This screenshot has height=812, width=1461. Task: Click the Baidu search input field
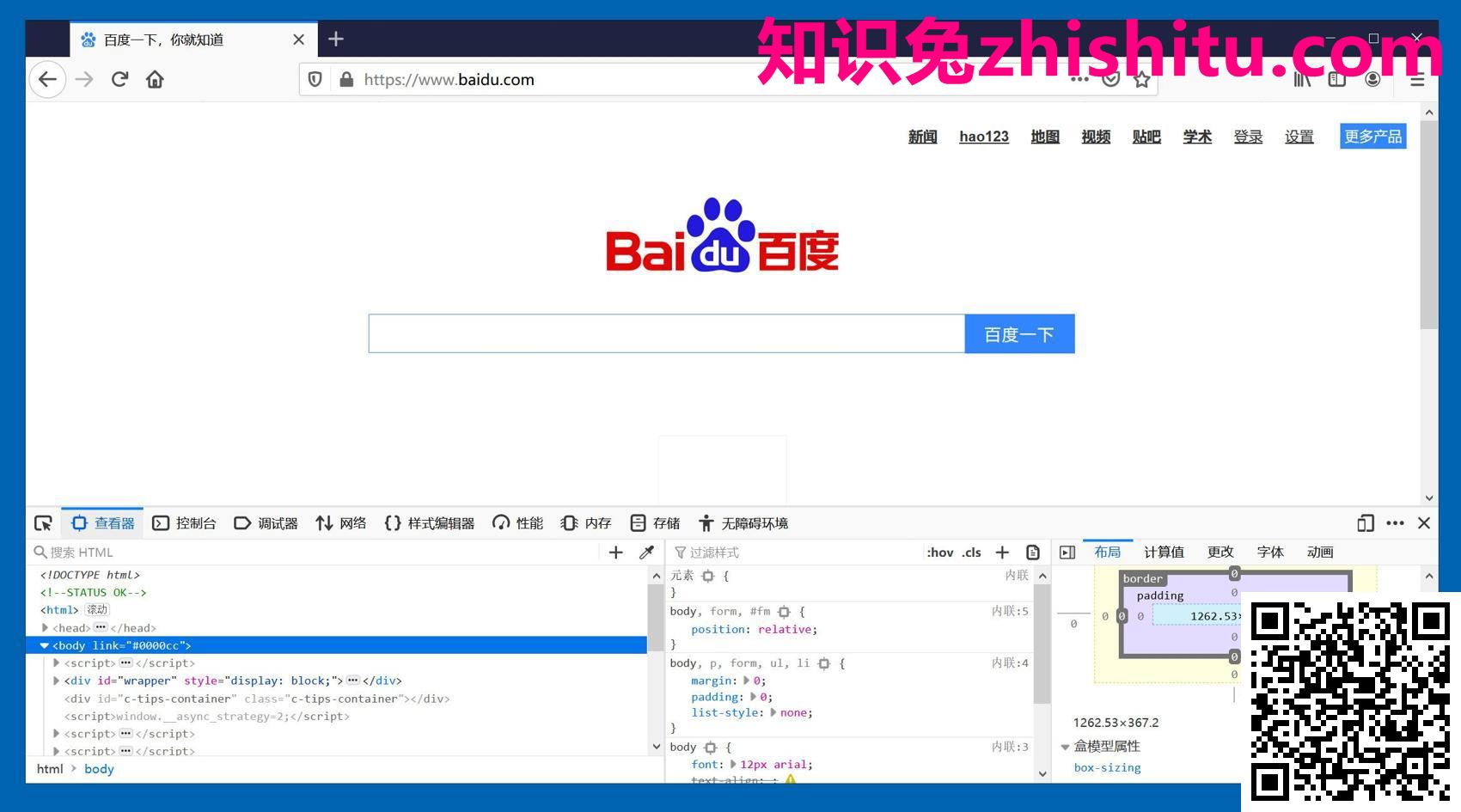coord(667,333)
